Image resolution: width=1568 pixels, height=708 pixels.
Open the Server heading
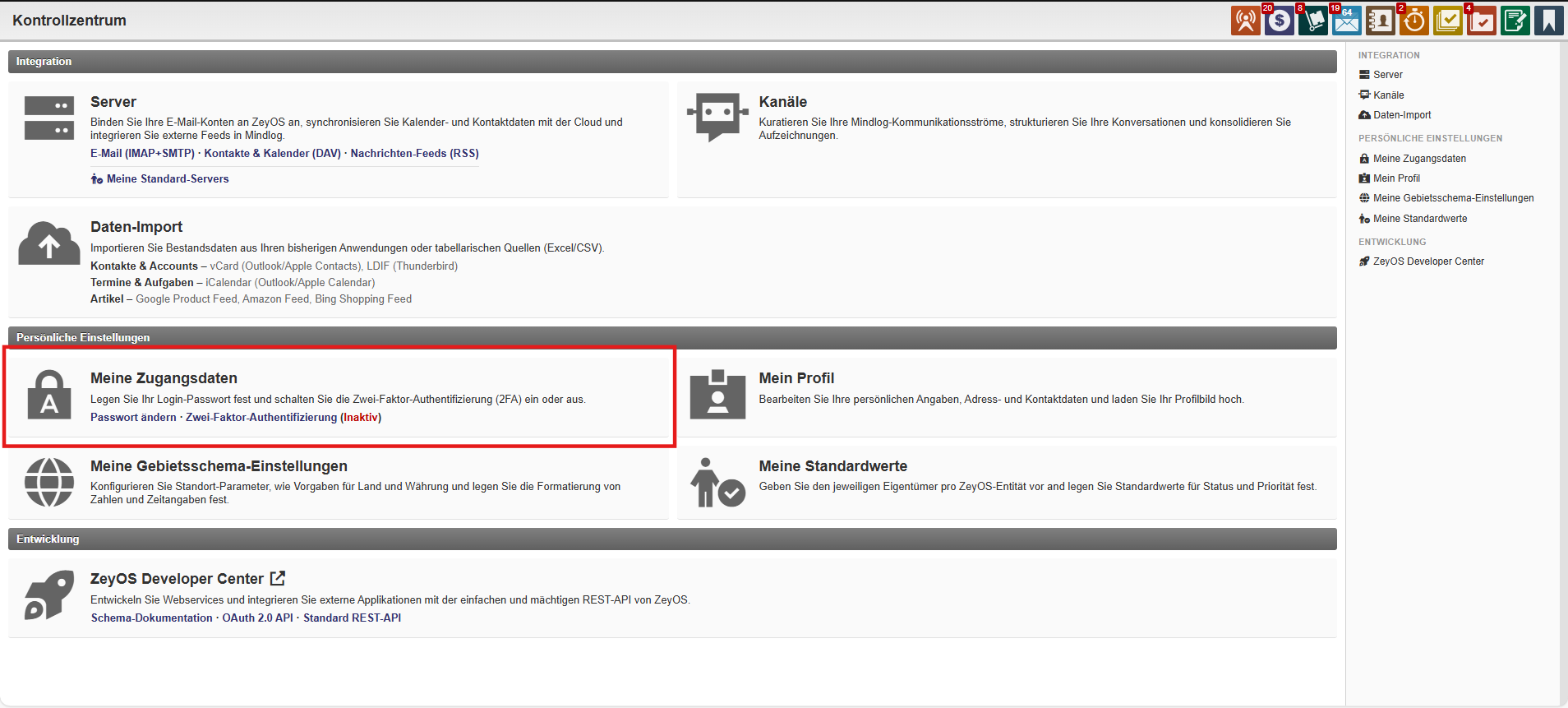point(113,102)
